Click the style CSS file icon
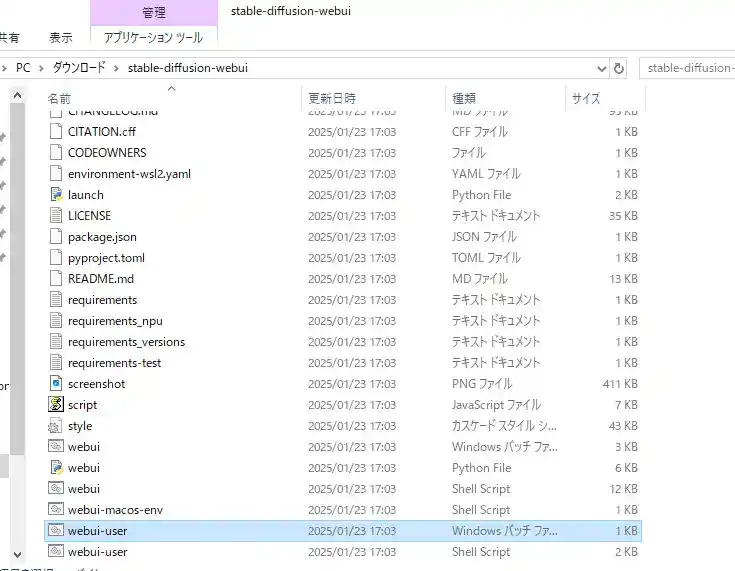Screen dimensions: 735x571 pos(55,426)
